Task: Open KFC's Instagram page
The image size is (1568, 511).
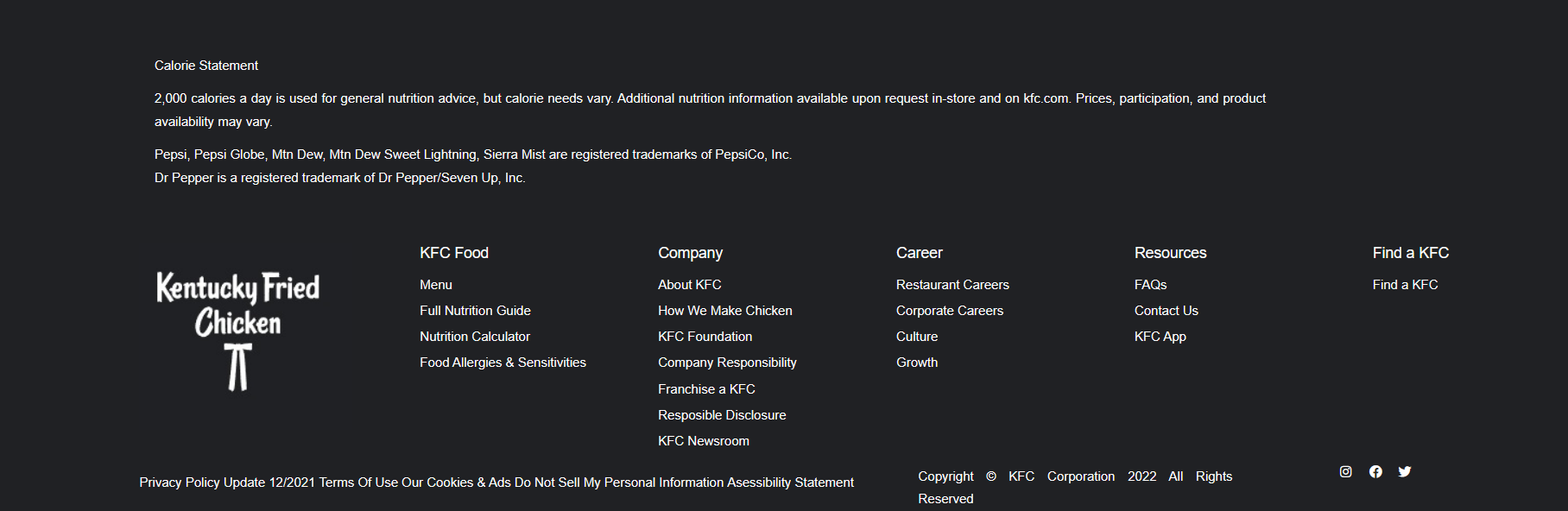Action: pos(1345,471)
